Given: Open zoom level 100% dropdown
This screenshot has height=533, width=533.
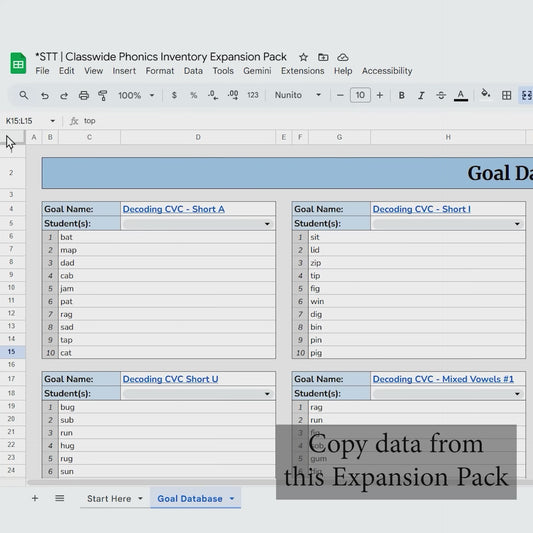Looking at the screenshot, I should [136, 95].
